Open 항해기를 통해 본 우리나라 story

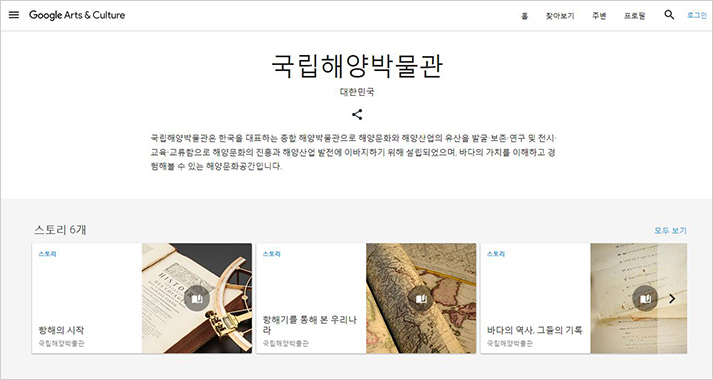(x=366, y=298)
